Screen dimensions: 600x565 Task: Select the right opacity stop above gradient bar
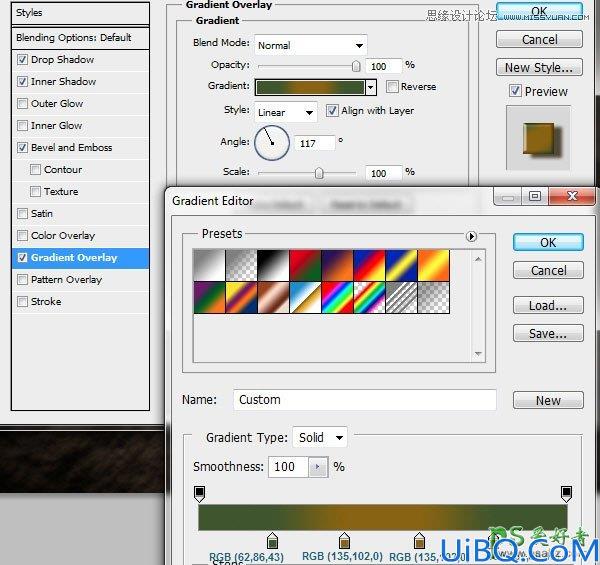coord(566,494)
